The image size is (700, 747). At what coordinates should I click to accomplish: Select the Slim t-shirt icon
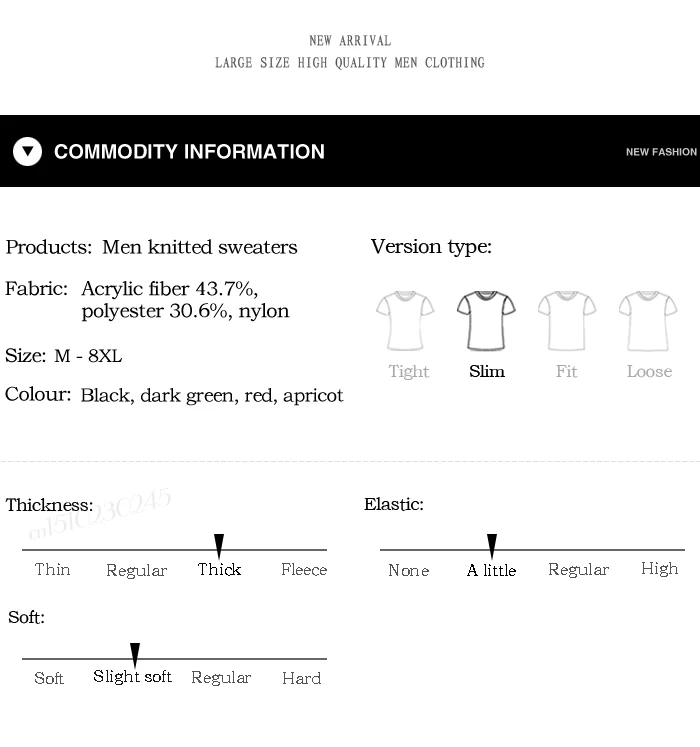[486, 321]
